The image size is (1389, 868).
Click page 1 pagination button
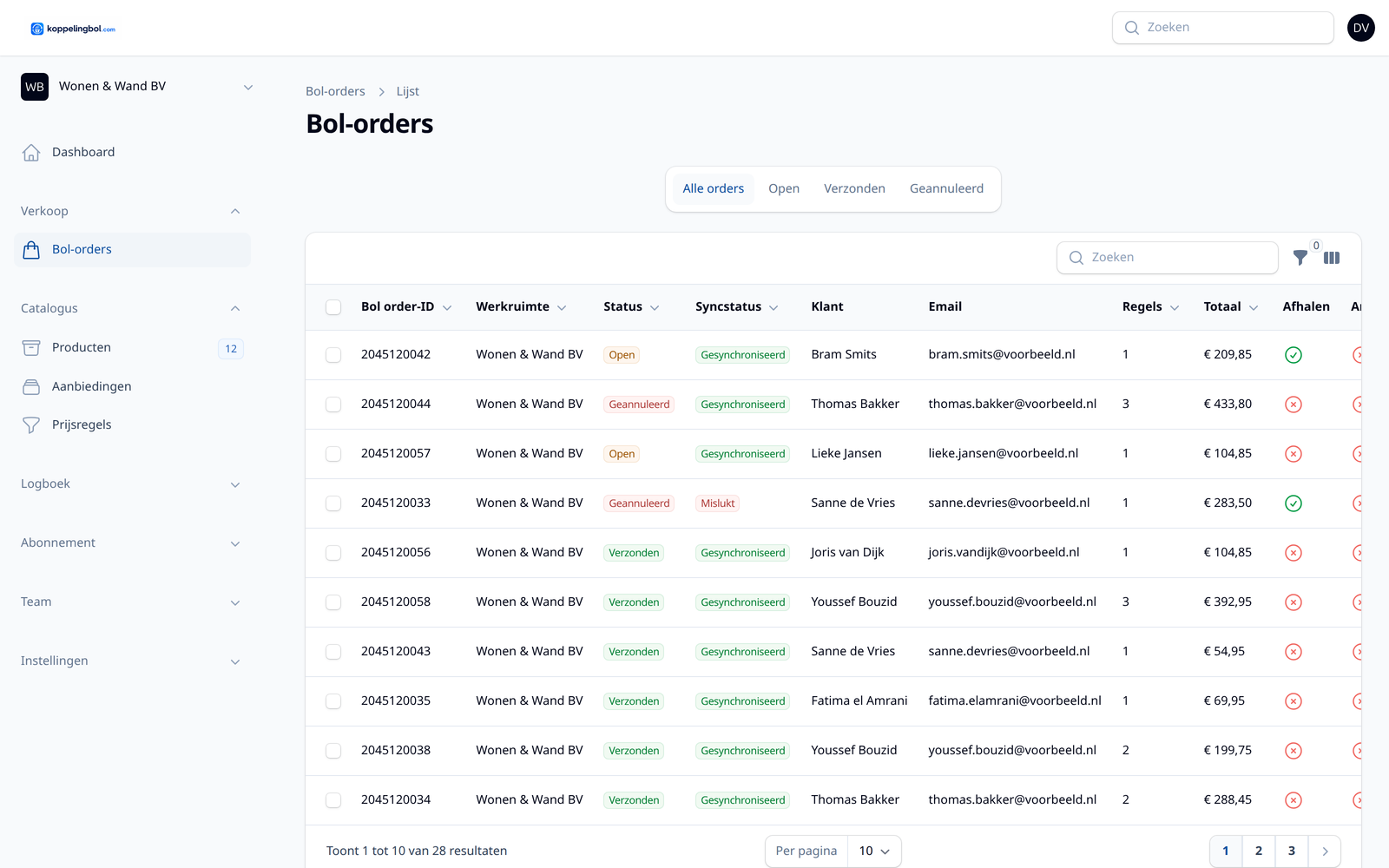coord(1226,852)
